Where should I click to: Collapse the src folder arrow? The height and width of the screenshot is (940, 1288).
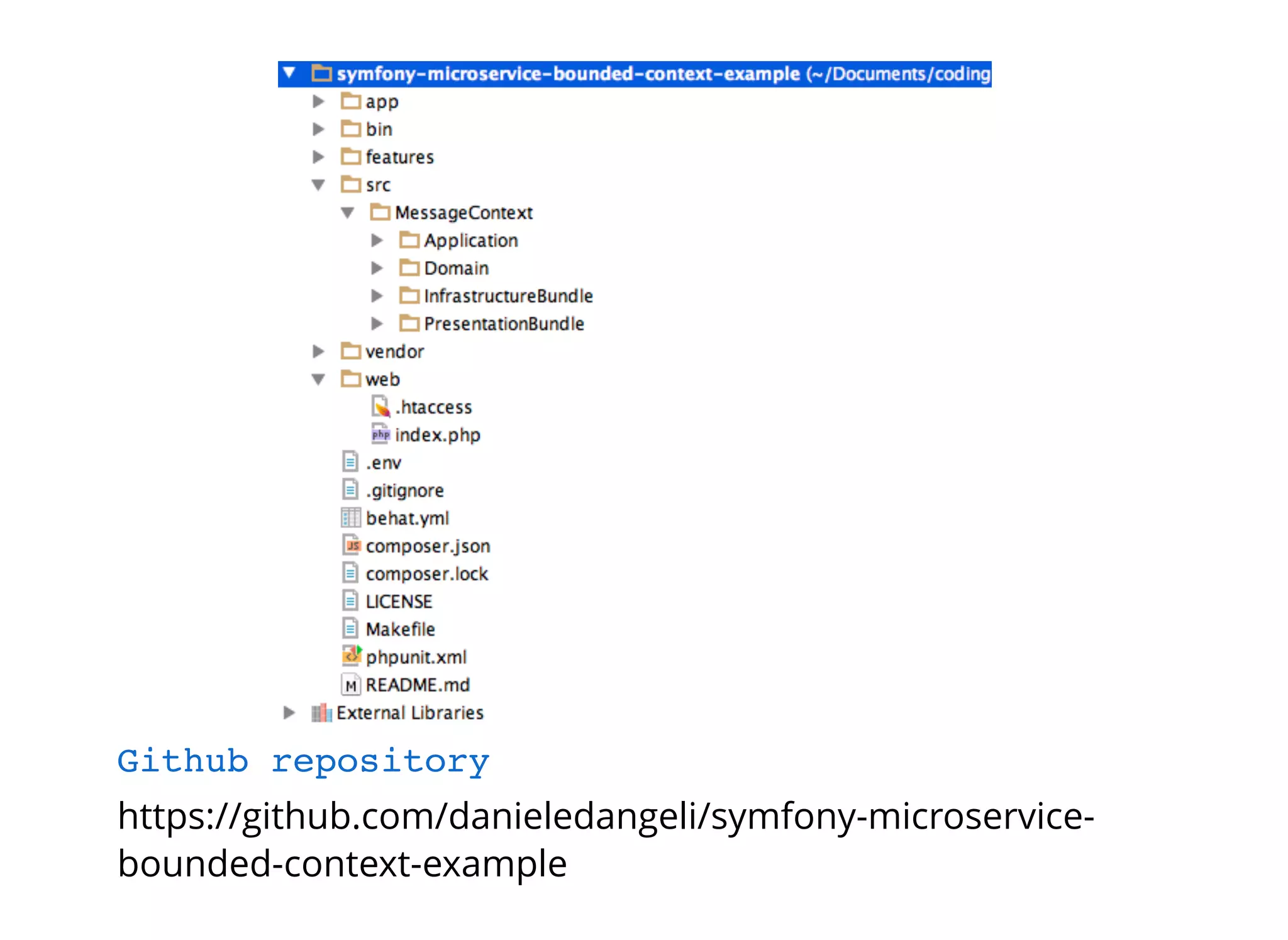(x=318, y=185)
